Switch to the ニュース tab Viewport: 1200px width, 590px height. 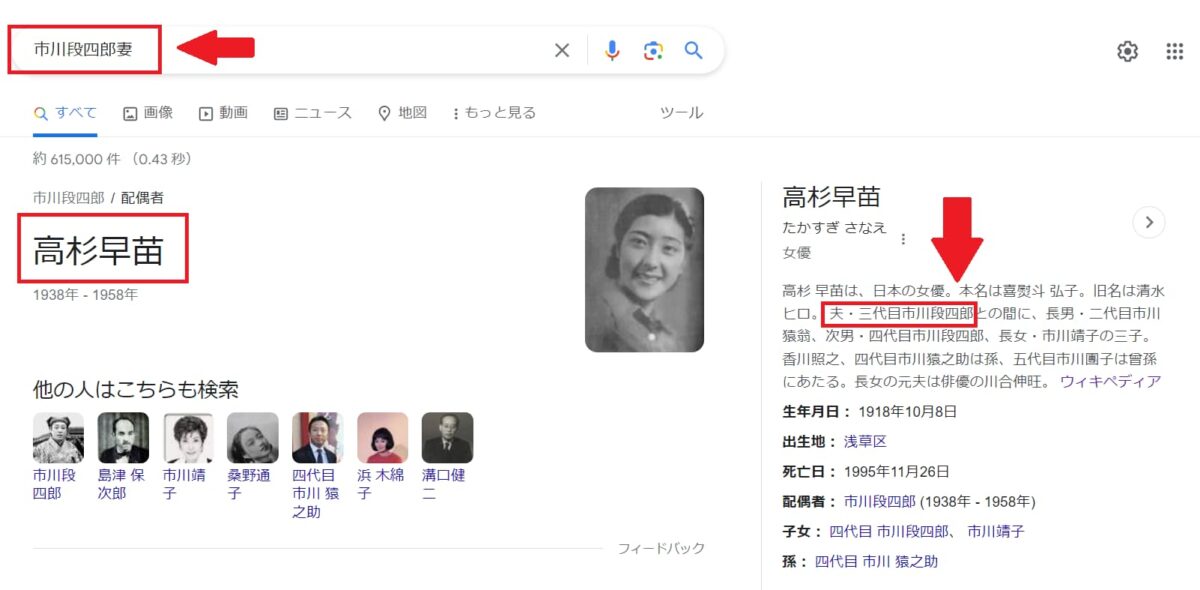pos(313,113)
